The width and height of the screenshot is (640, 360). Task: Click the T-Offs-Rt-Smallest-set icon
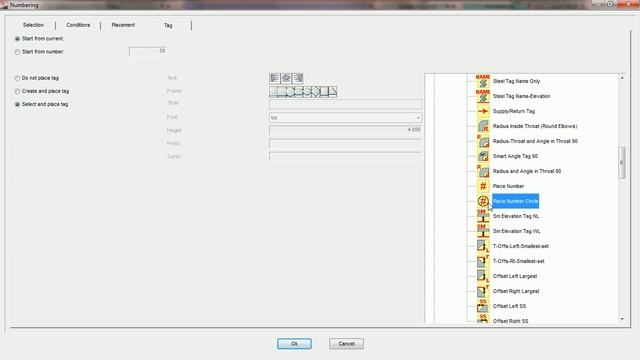tap(483, 261)
